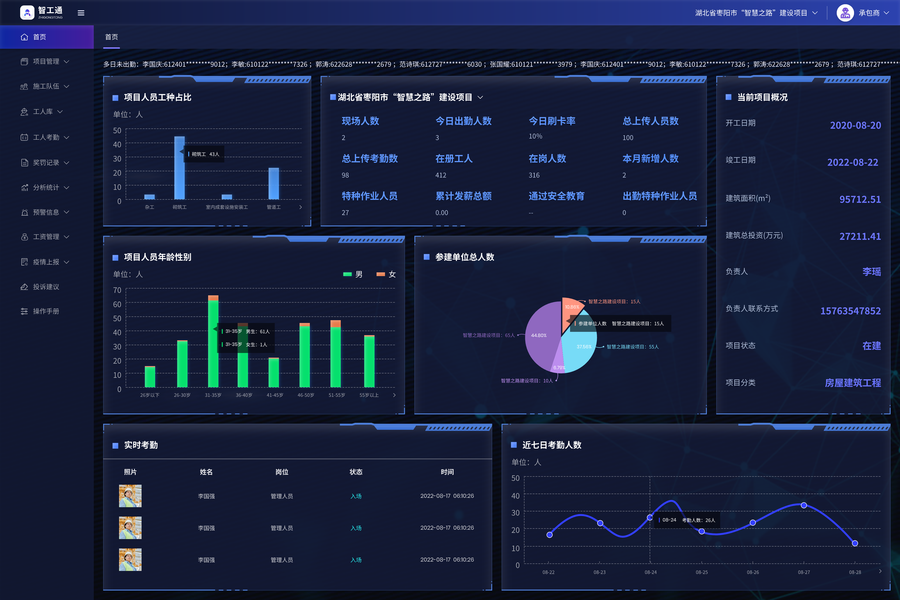900x600 pixels.
Task: Click the 特种作业人员 statistic label
Action: click(370, 196)
